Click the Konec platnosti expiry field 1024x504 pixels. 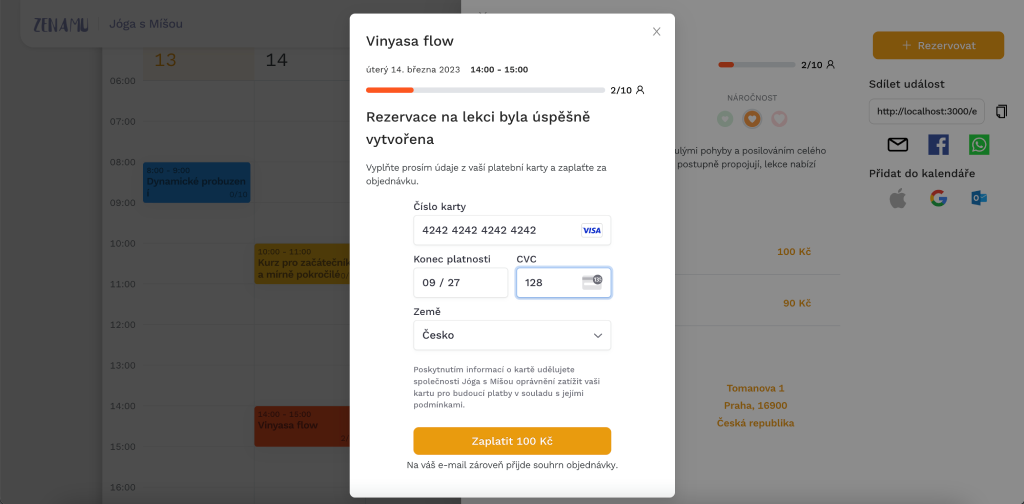[460, 283]
